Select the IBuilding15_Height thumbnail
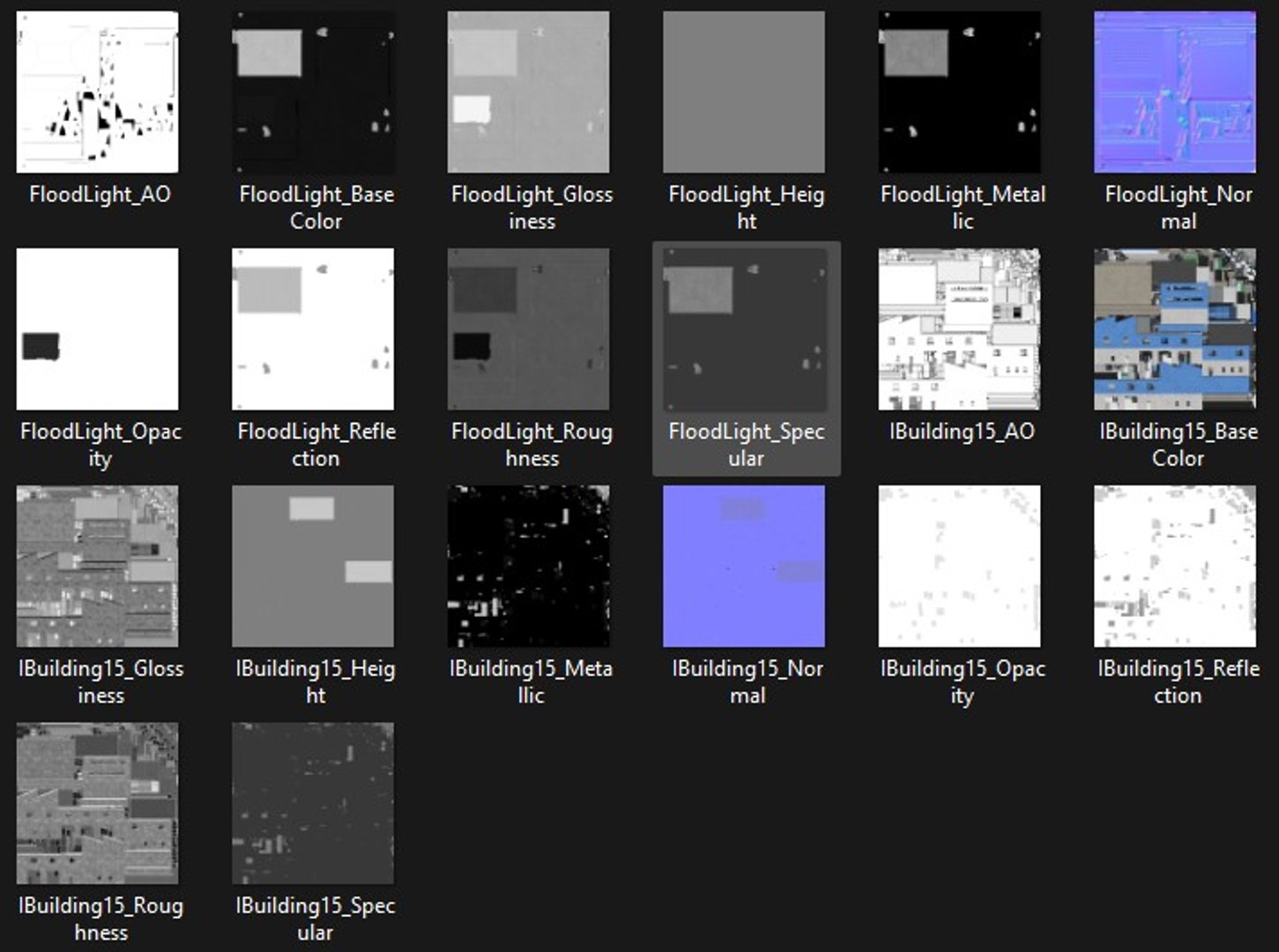1279x952 pixels. 313,566
